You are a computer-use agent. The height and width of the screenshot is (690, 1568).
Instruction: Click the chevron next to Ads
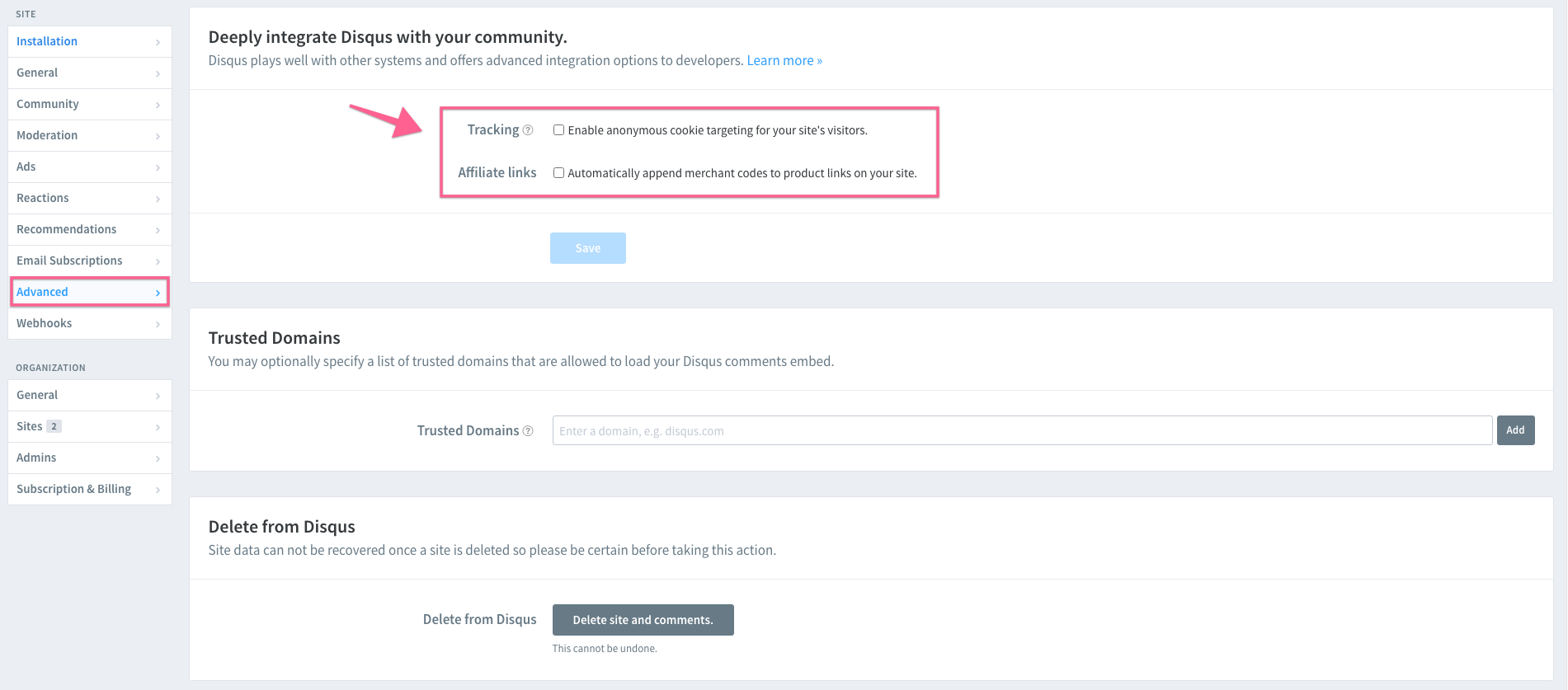(158, 167)
